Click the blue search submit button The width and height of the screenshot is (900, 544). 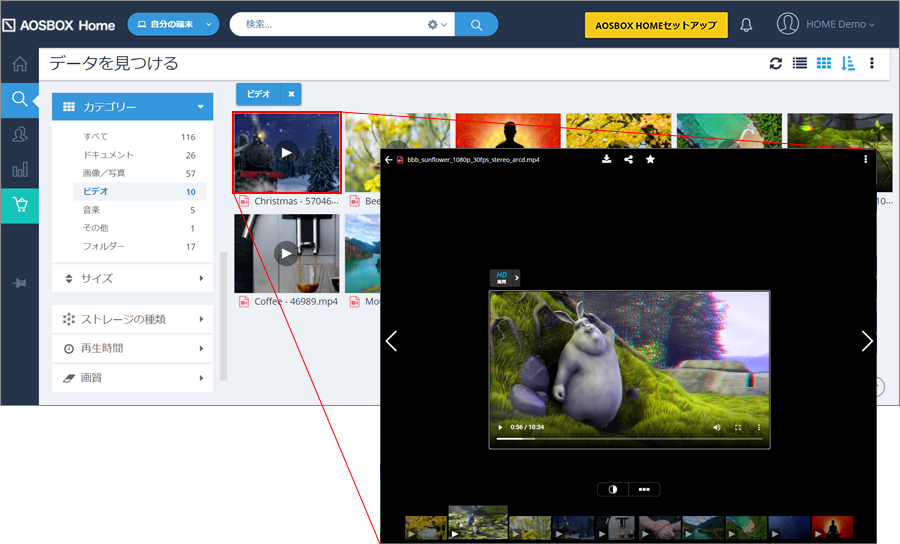(x=476, y=25)
